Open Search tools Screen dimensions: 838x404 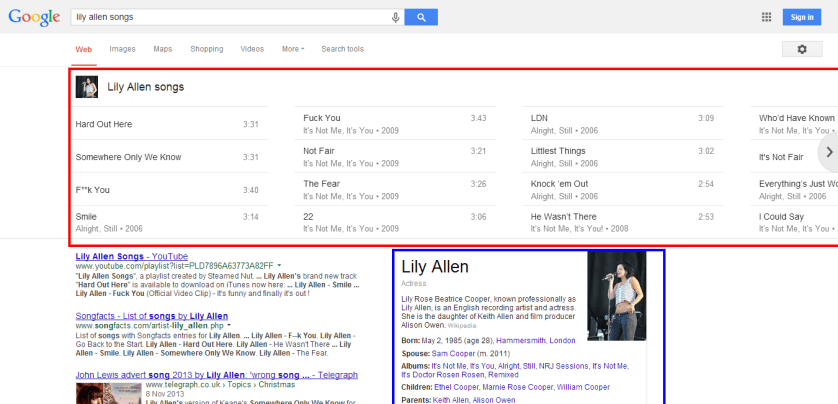[x=342, y=49]
